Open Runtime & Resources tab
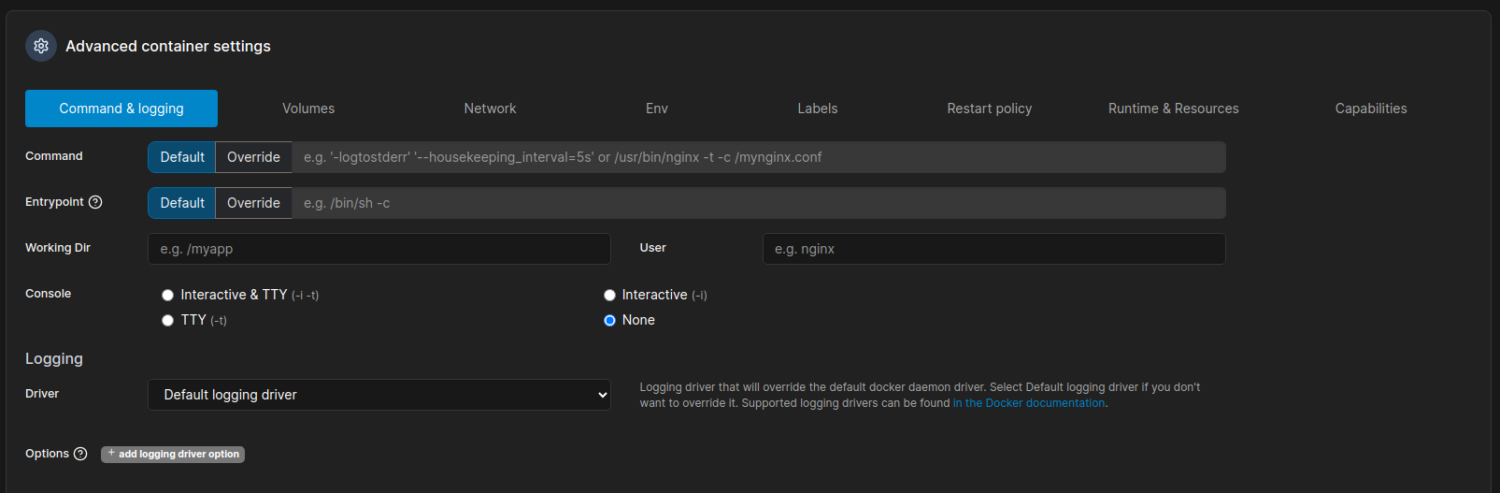The width and height of the screenshot is (1500, 493). pyautogui.click(x=1173, y=108)
